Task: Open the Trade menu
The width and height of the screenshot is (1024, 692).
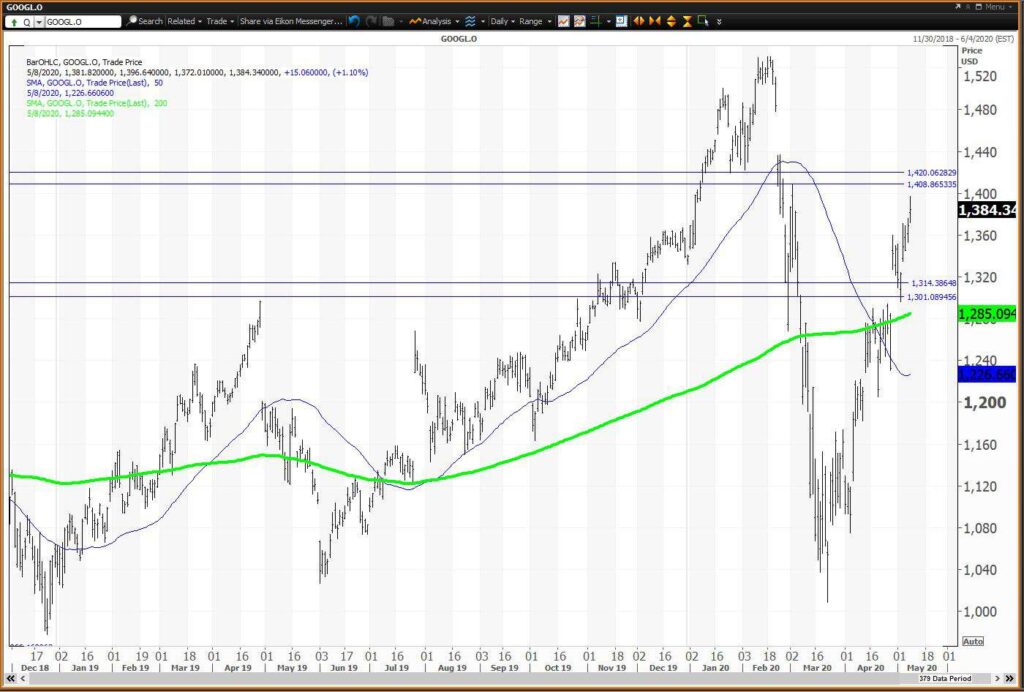Action: pyautogui.click(x=221, y=21)
